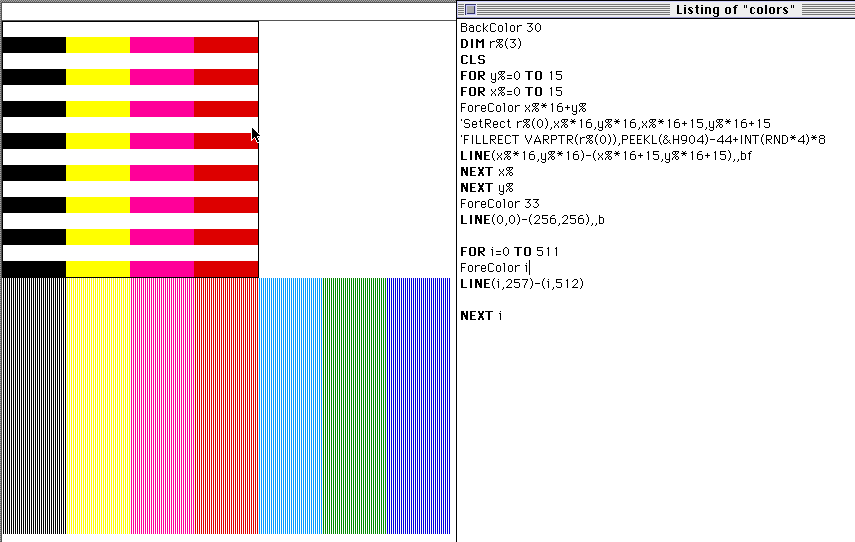The width and height of the screenshot is (855, 542).
Task: Click the 'NEXT y%' statement
Action: [486, 188]
